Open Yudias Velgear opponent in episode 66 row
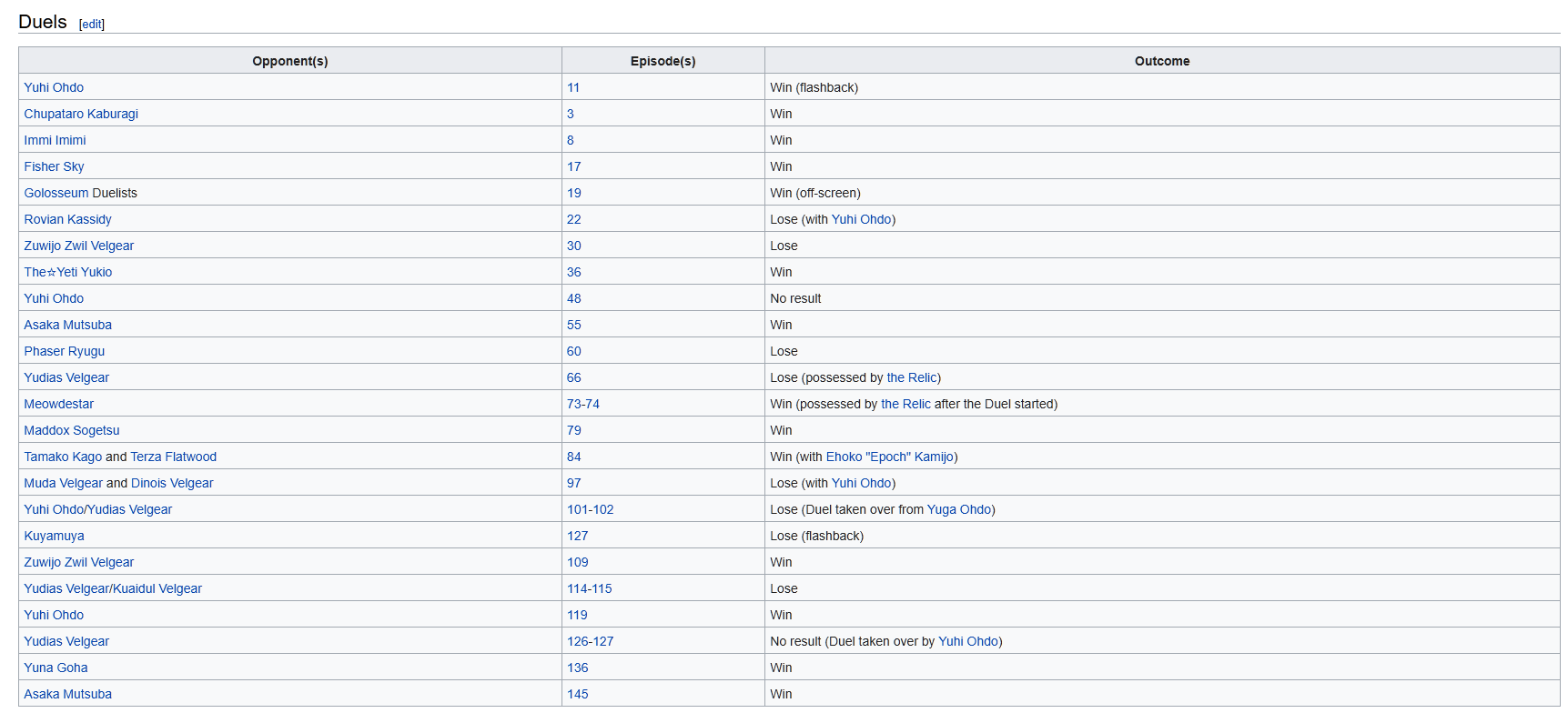 [x=66, y=377]
